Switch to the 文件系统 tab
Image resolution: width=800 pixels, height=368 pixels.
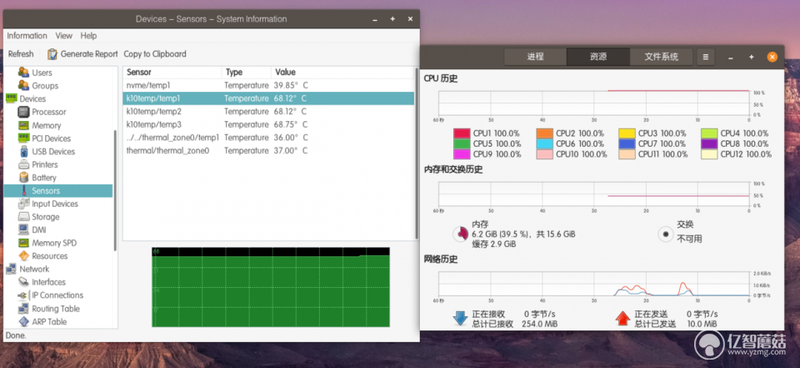[x=661, y=57]
